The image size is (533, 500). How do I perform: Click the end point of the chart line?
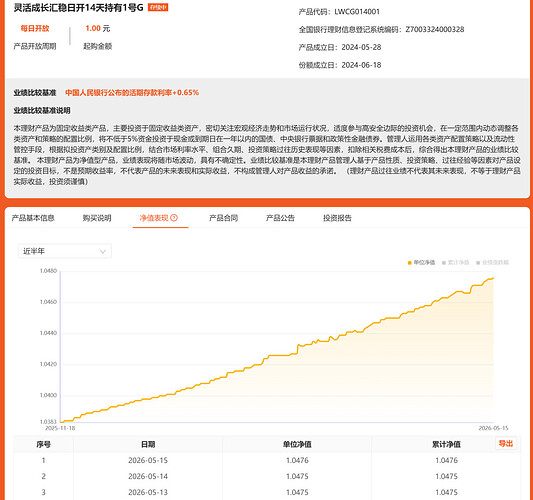pyautogui.click(x=493, y=278)
